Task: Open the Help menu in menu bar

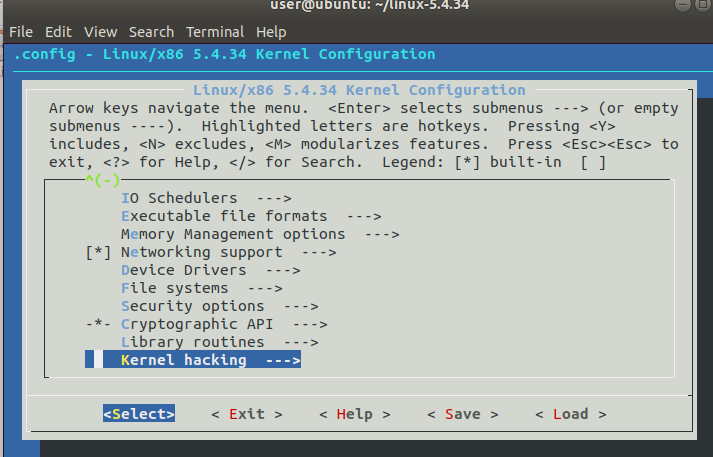Action: click(x=271, y=32)
